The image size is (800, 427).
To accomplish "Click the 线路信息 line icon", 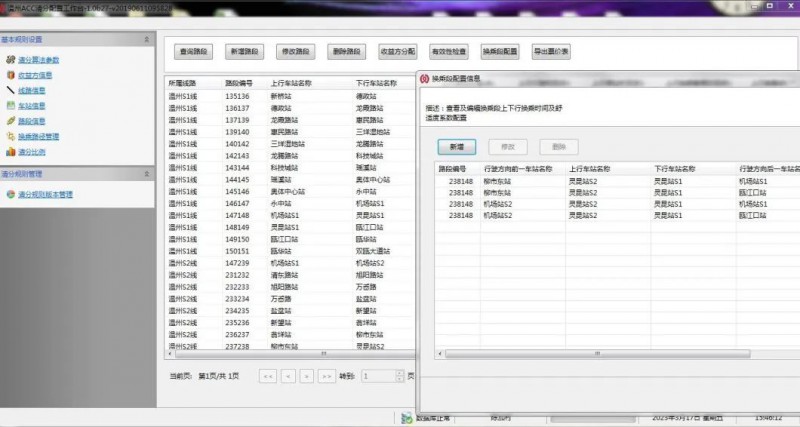I will (9, 90).
